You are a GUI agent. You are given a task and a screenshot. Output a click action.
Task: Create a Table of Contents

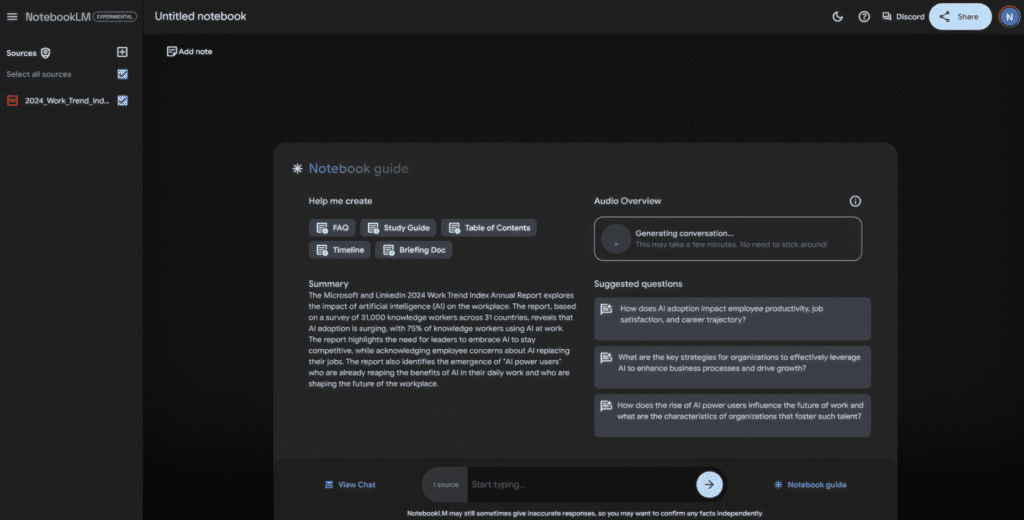488,227
